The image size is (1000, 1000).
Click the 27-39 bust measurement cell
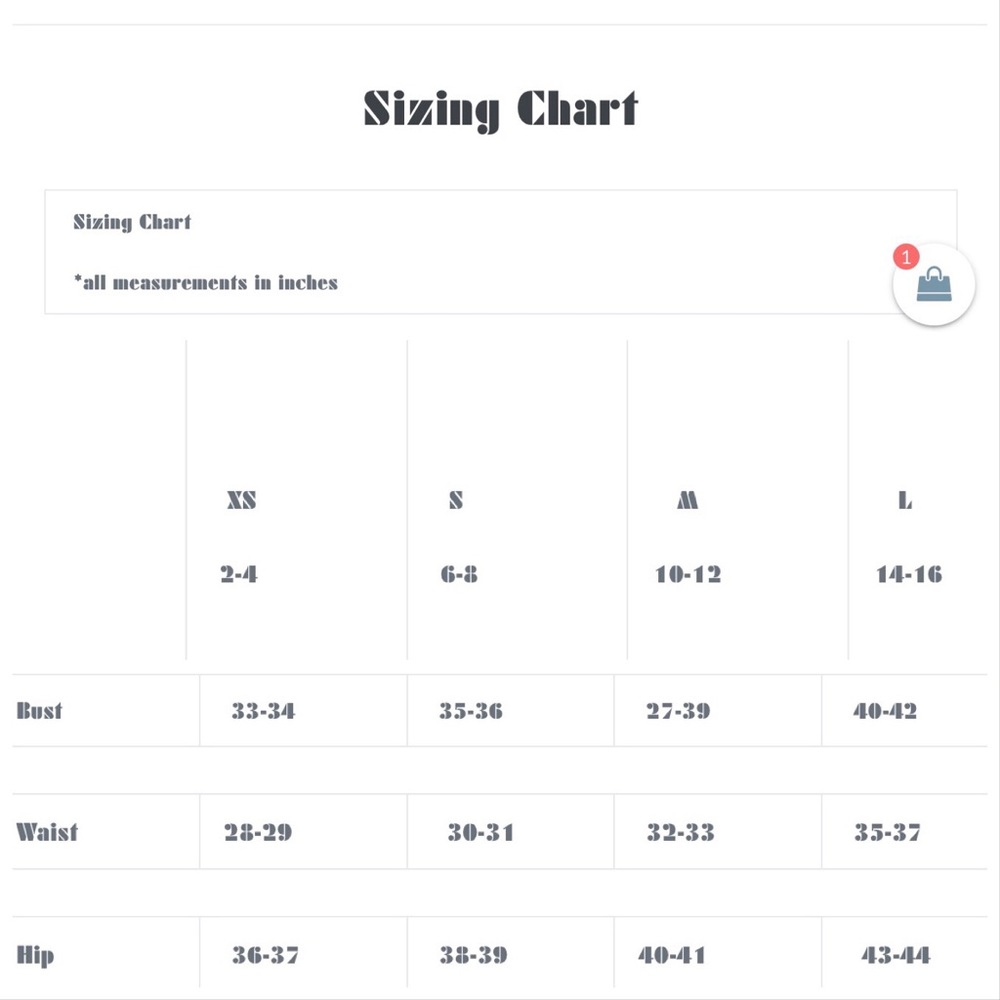coord(678,711)
